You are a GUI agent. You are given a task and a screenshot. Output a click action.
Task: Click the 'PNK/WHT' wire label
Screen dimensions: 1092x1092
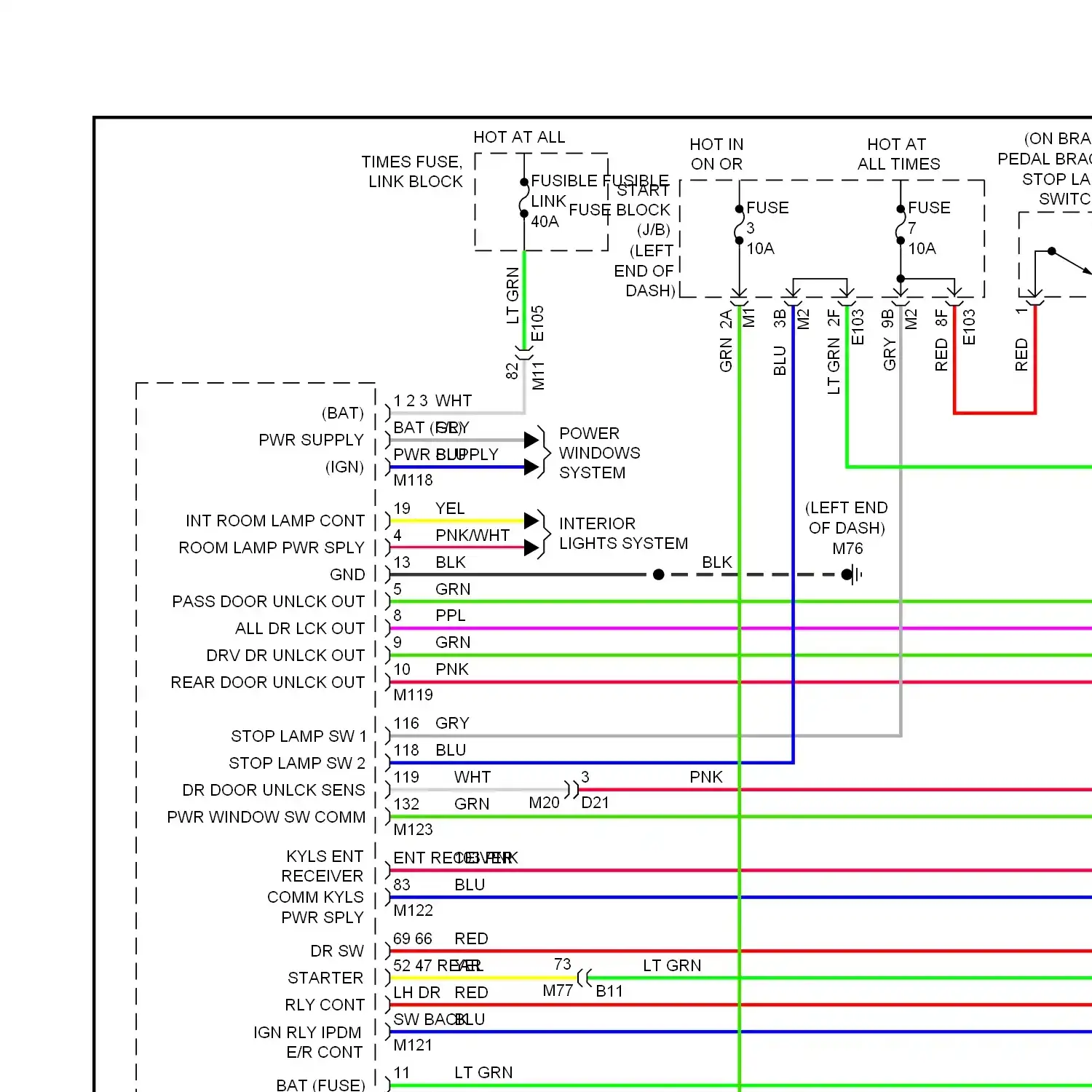coord(472,535)
